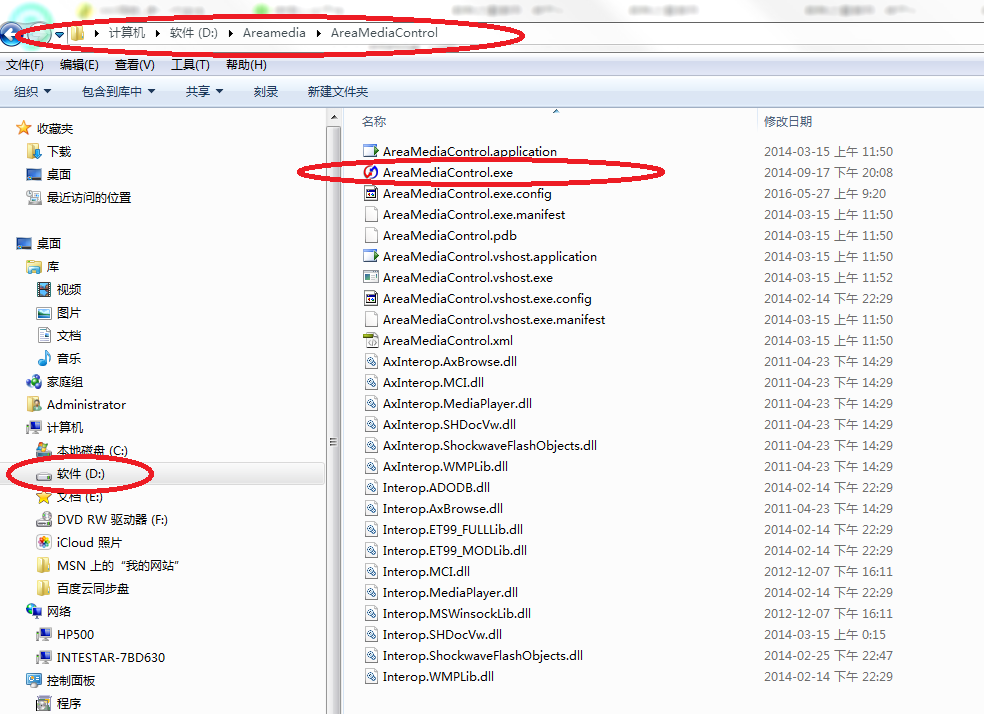Click the 控制面板 icon in navigation pane

34,680
